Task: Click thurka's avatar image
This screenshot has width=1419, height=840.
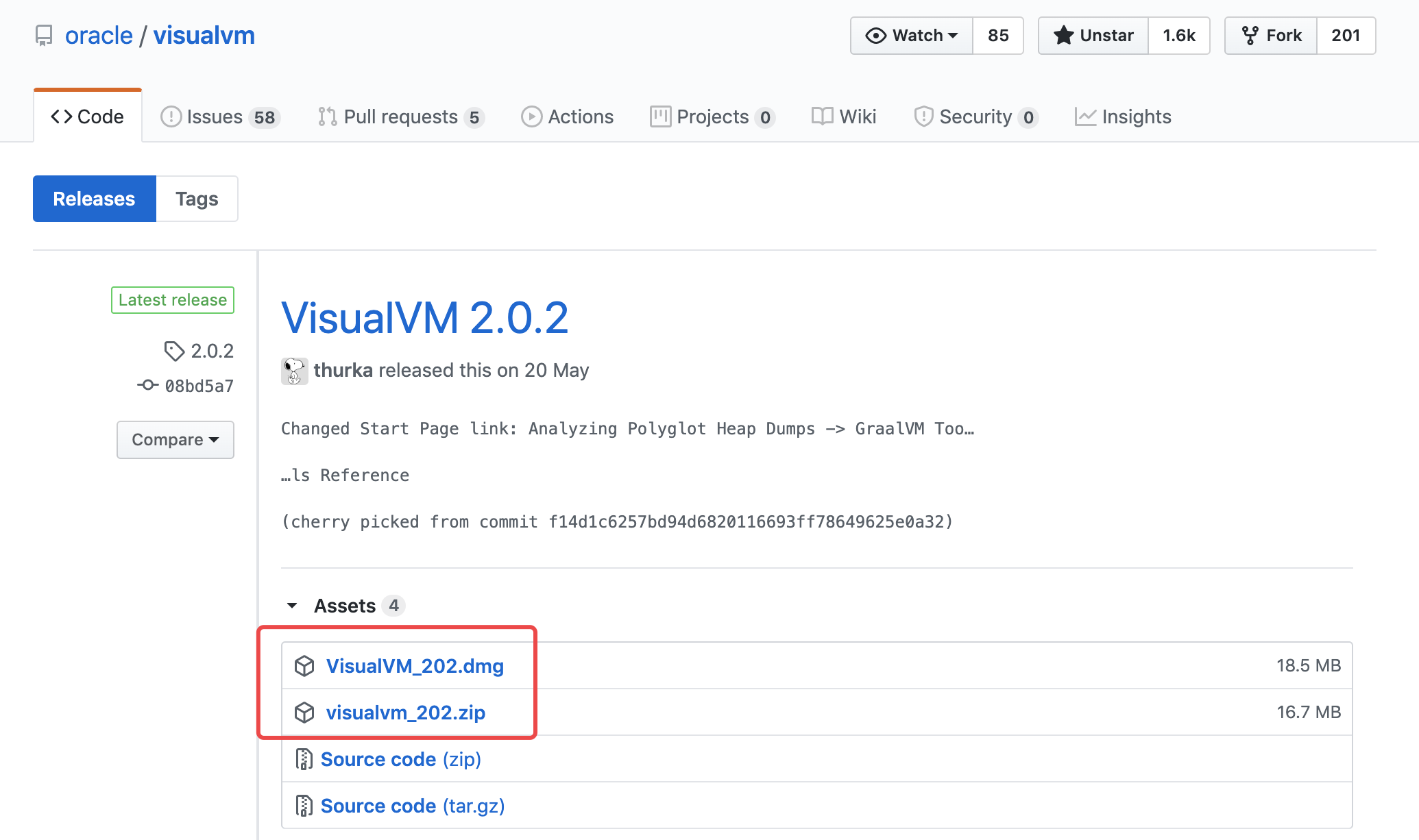Action: coord(295,371)
